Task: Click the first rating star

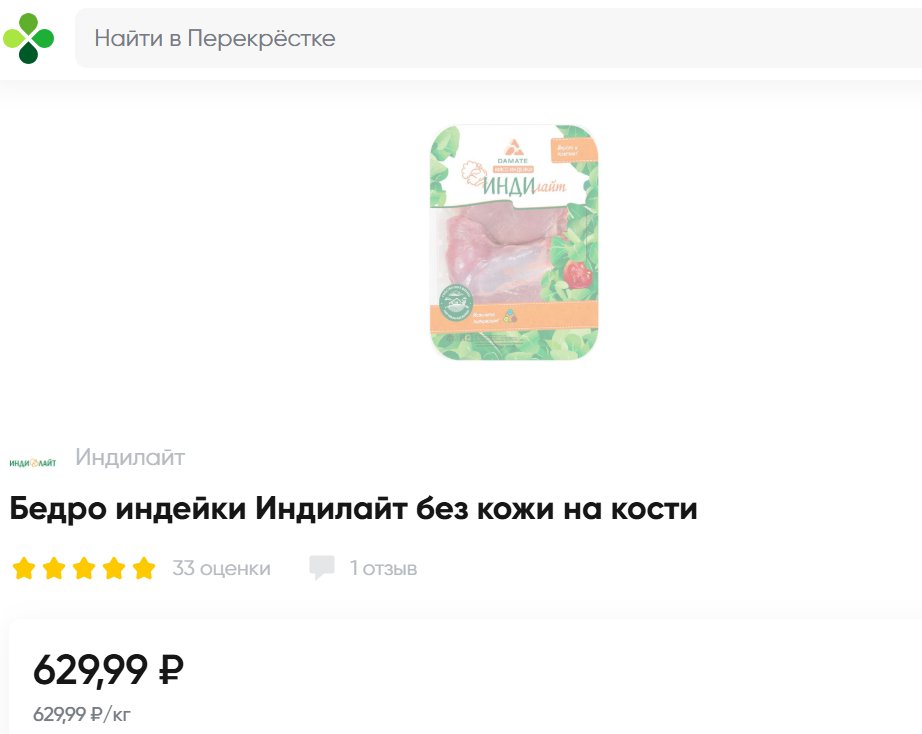Action: click(24, 568)
